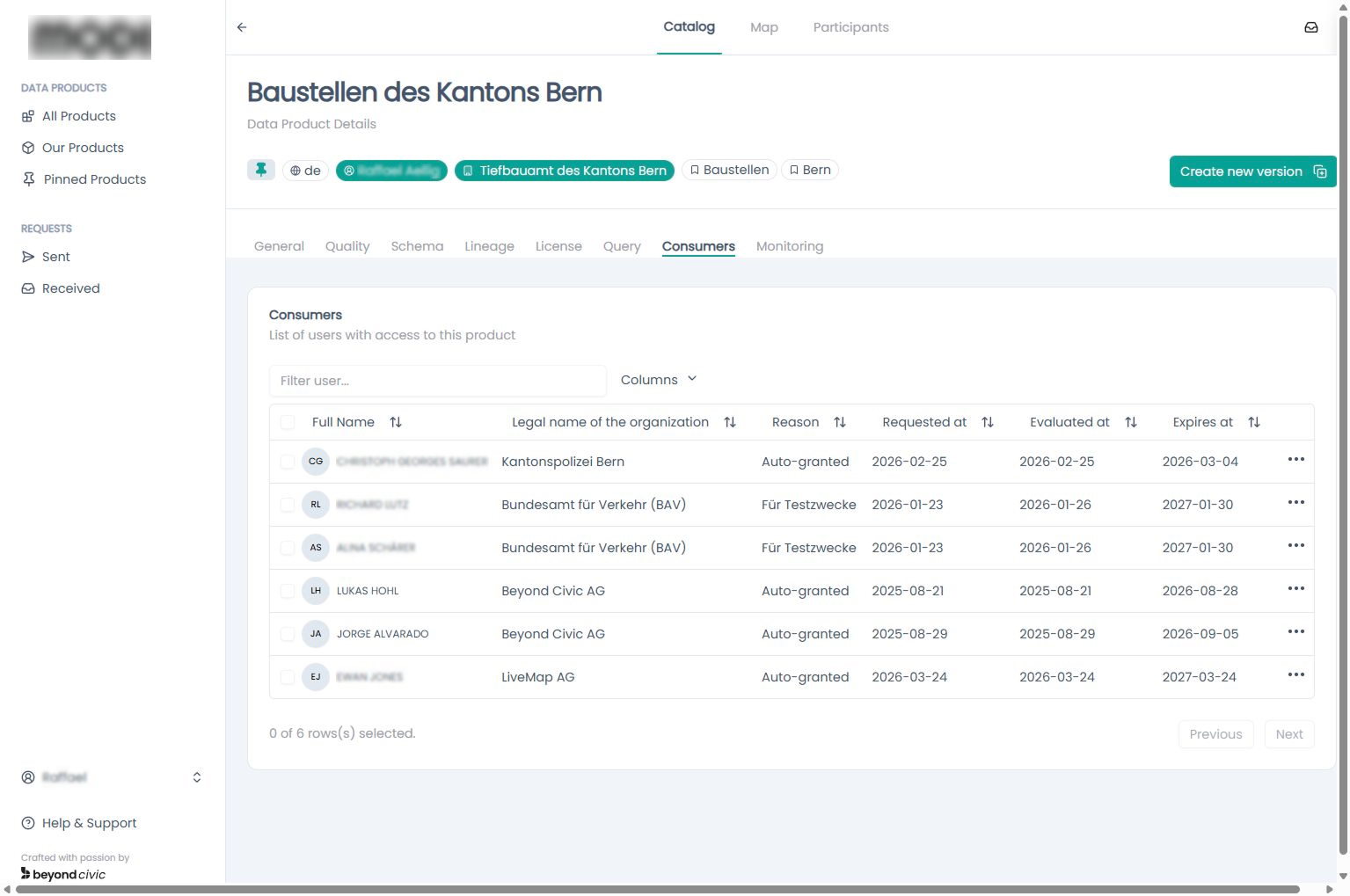The image size is (1350, 896).
Task: Open the Monitoring tab
Action: click(x=790, y=246)
